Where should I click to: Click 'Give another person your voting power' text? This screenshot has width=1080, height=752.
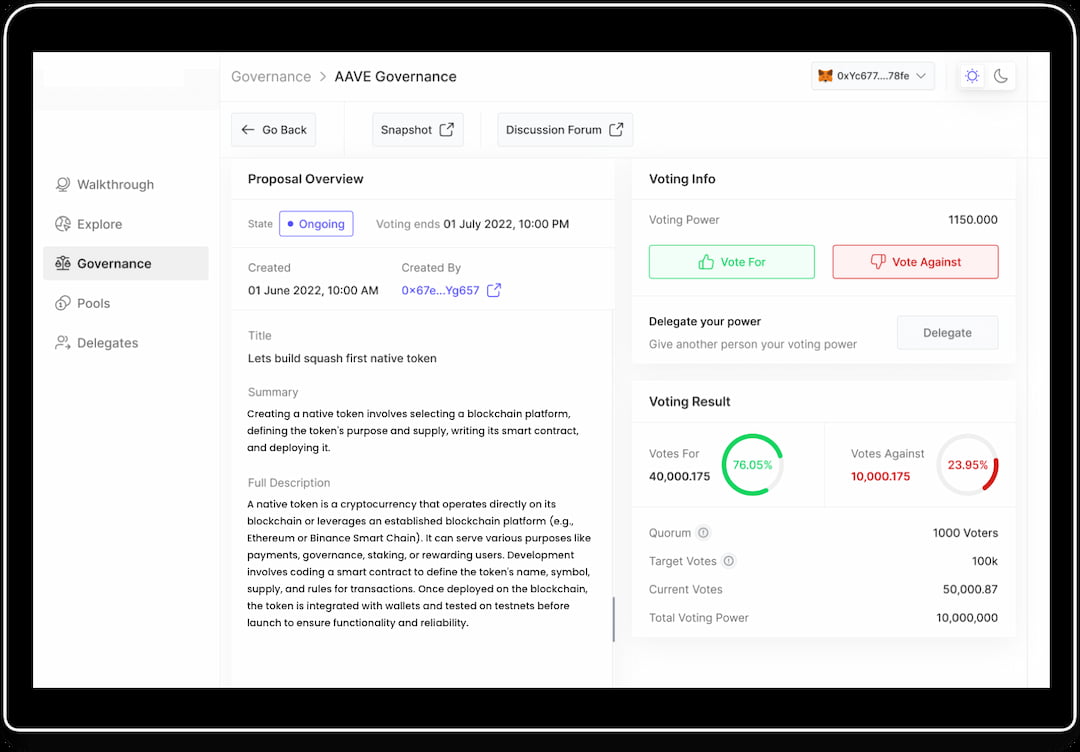753,344
